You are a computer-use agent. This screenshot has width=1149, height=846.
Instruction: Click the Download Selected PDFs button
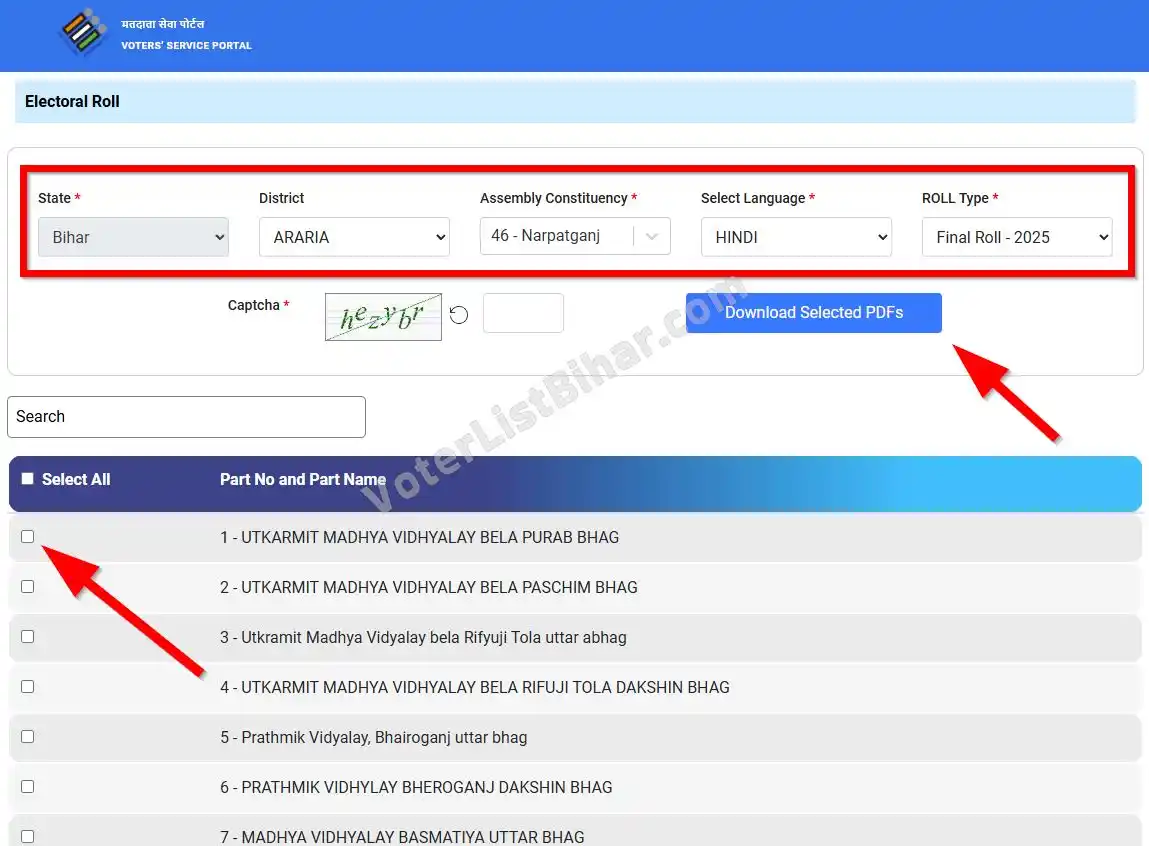[x=813, y=313]
